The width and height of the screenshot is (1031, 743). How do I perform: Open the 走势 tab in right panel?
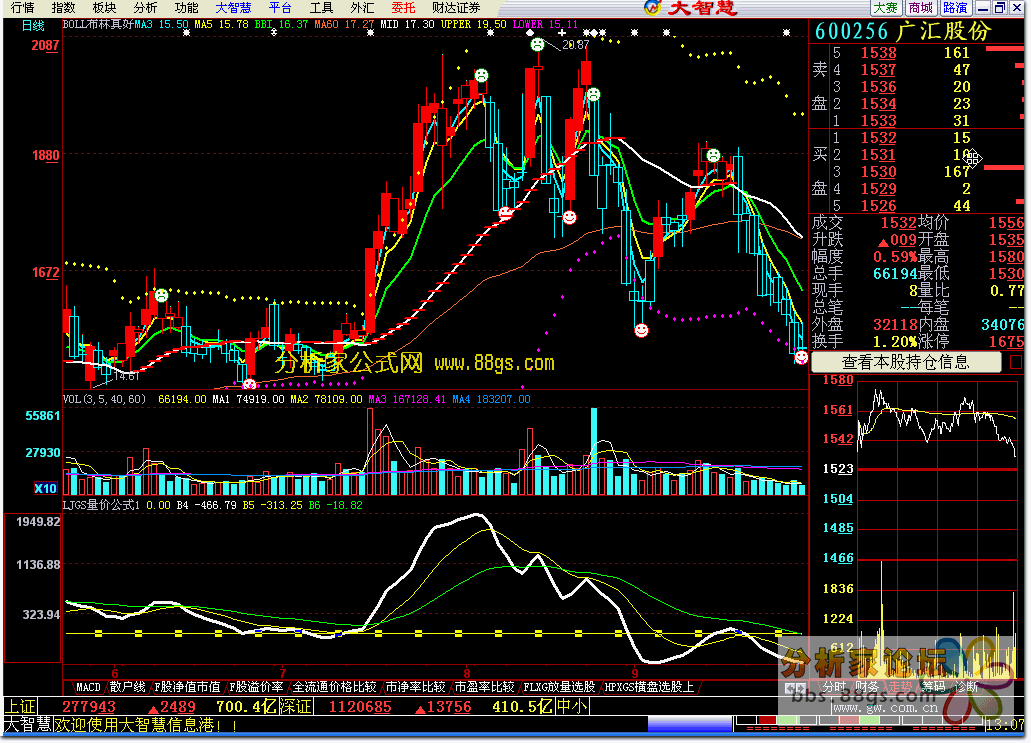point(900,687)
